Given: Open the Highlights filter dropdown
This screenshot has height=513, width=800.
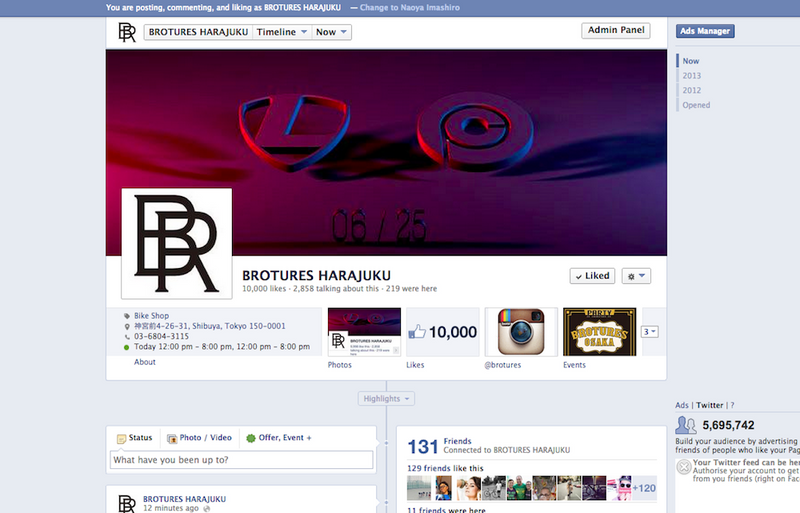Looking at the screenshot, I should tap(386, 399).
